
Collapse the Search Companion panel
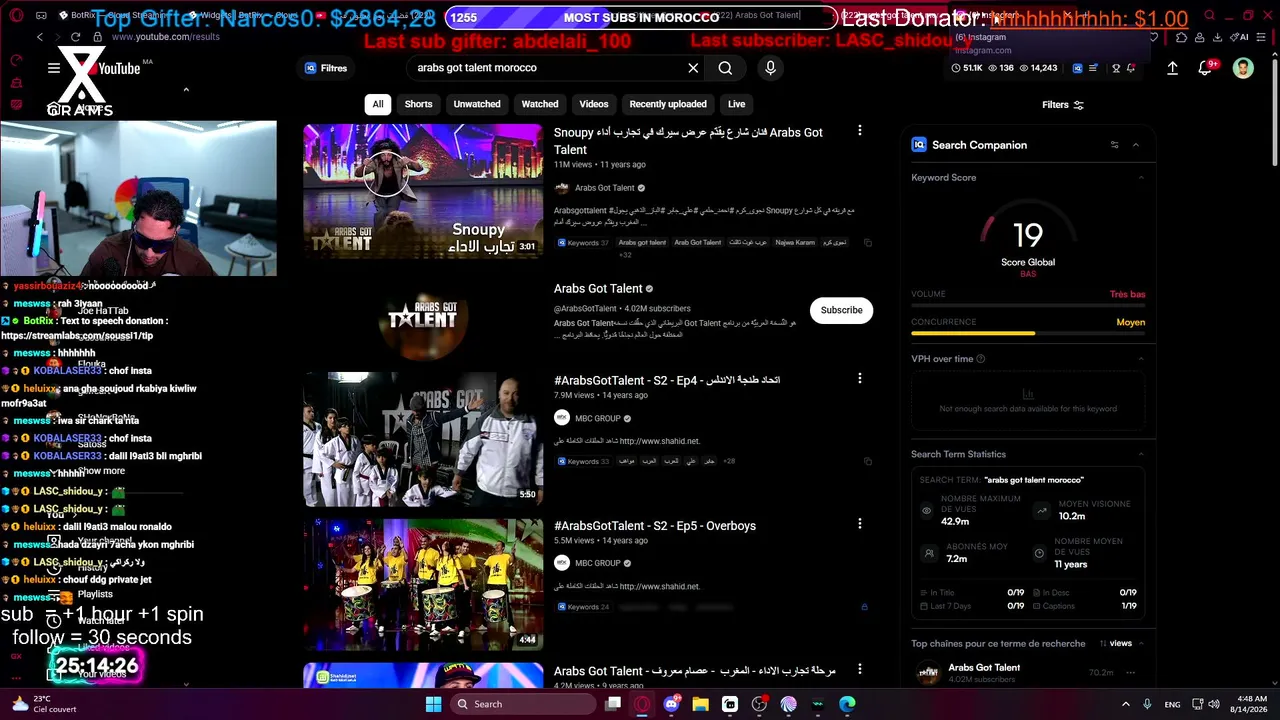point(1135,145)
